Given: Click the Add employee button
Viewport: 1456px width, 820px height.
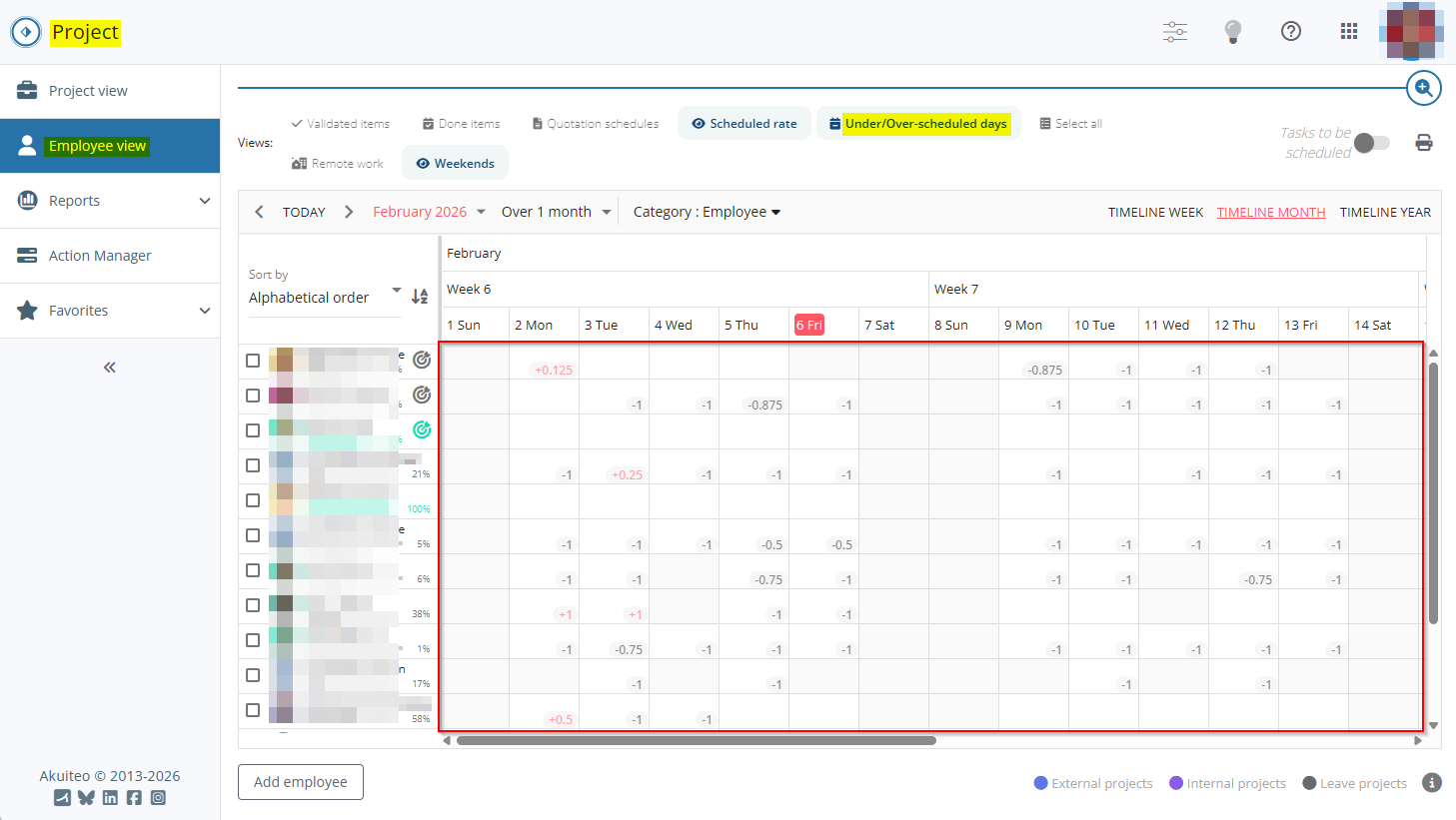Looking at the screenshot, I should click(x=301, y=782).
